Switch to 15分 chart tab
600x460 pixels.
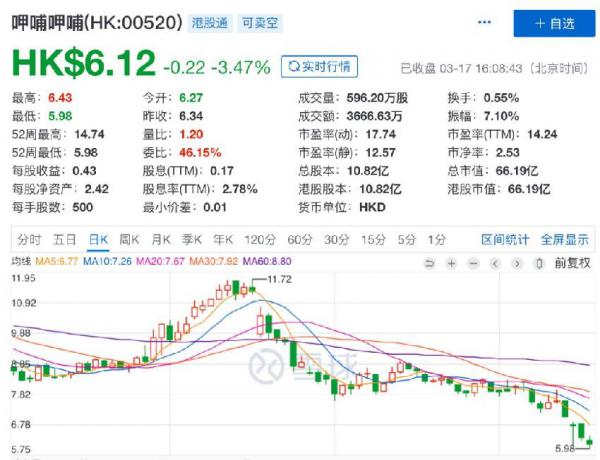coord(373,240)
